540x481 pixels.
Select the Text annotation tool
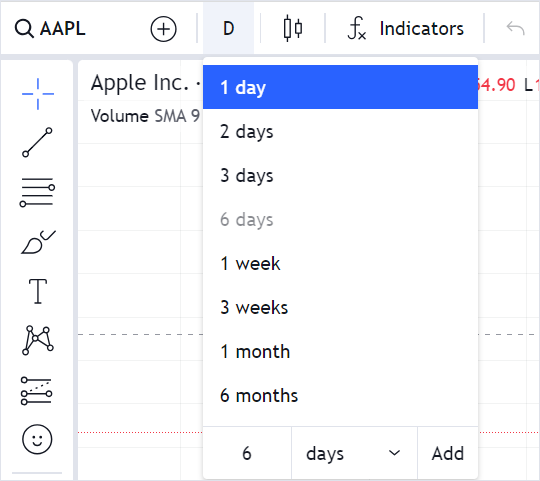(x=38, y=291)
